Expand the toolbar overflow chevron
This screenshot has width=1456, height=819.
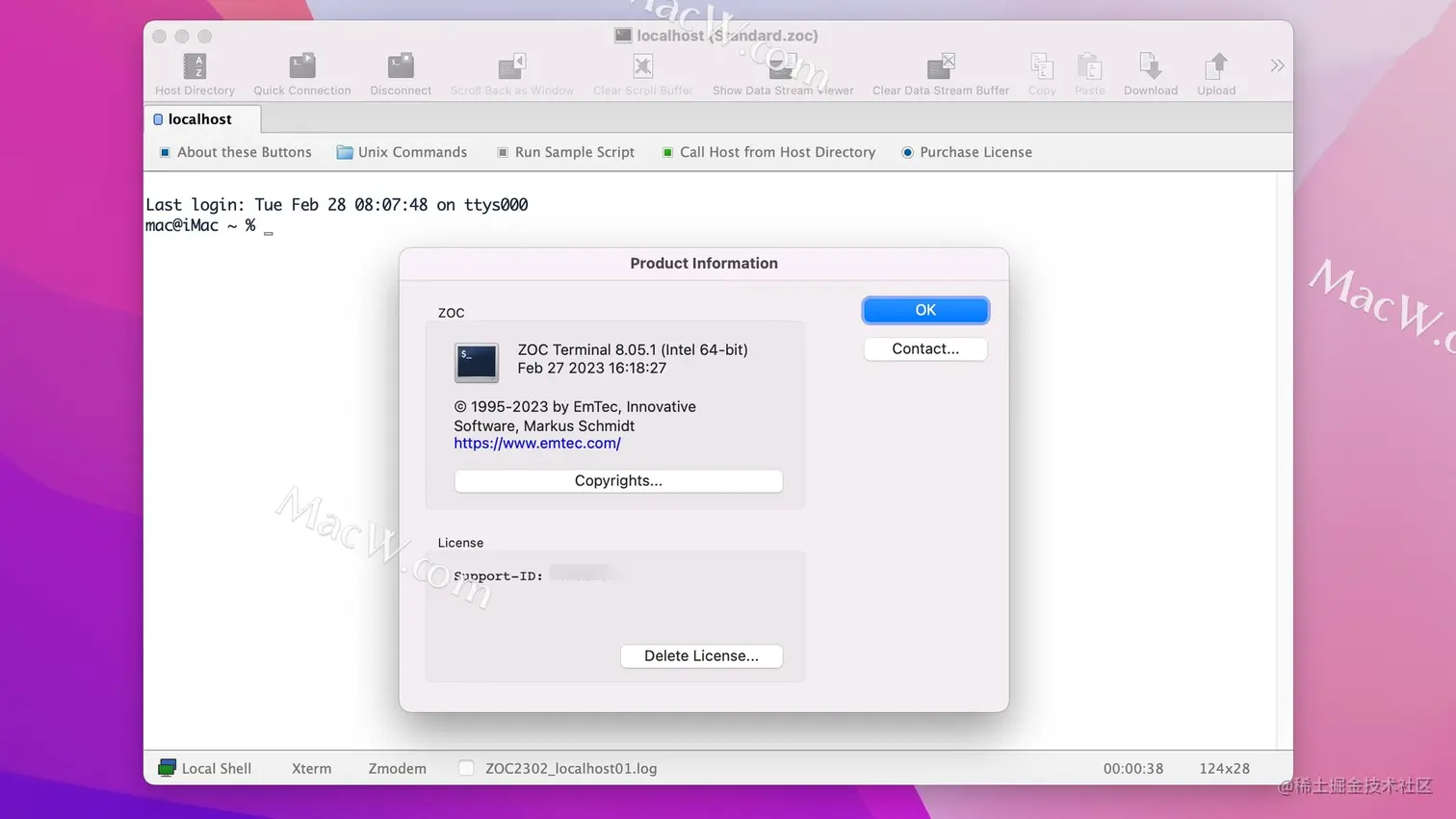point(1277,65)
